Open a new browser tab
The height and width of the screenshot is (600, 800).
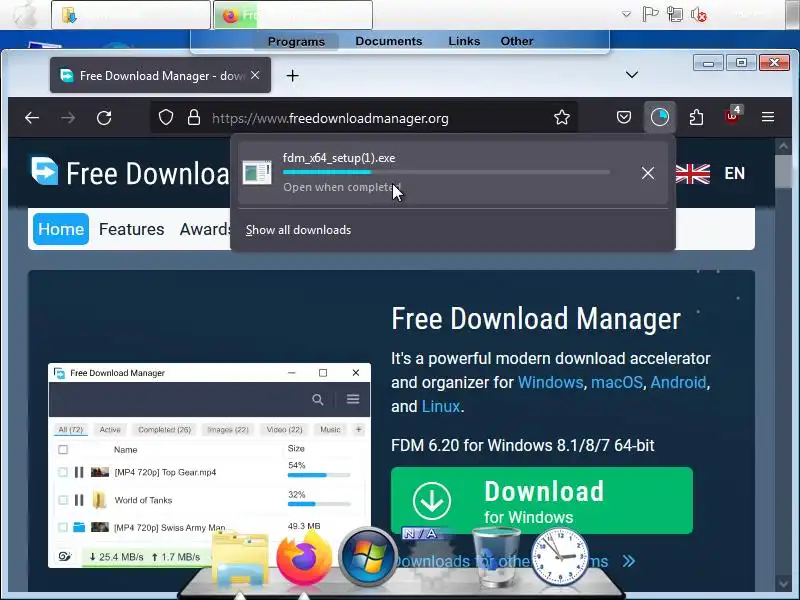click(292, 76)
